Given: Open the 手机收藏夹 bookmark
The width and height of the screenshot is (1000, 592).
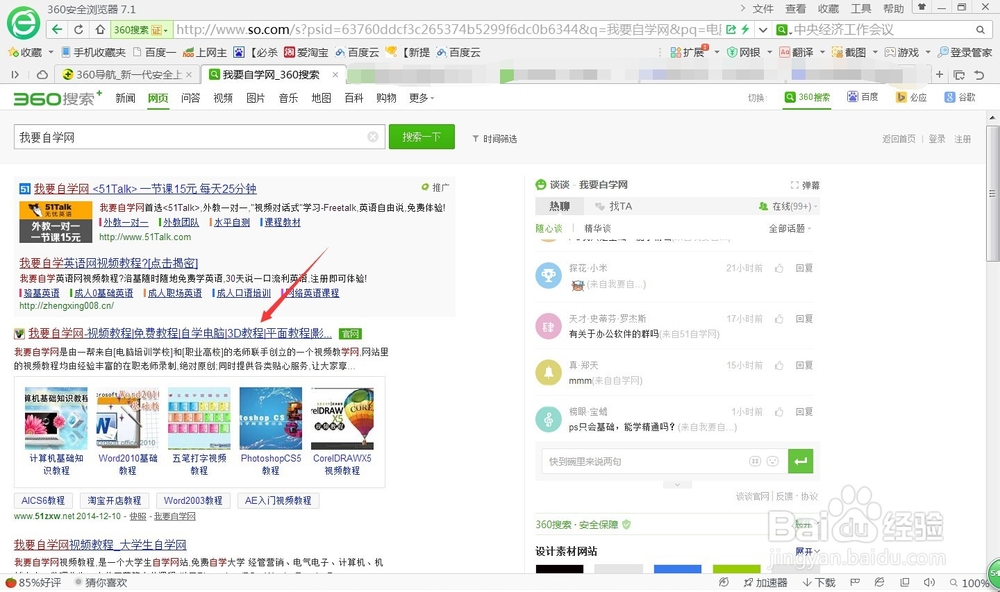Looking at the screenshot, I should click(x=93, y=52).
